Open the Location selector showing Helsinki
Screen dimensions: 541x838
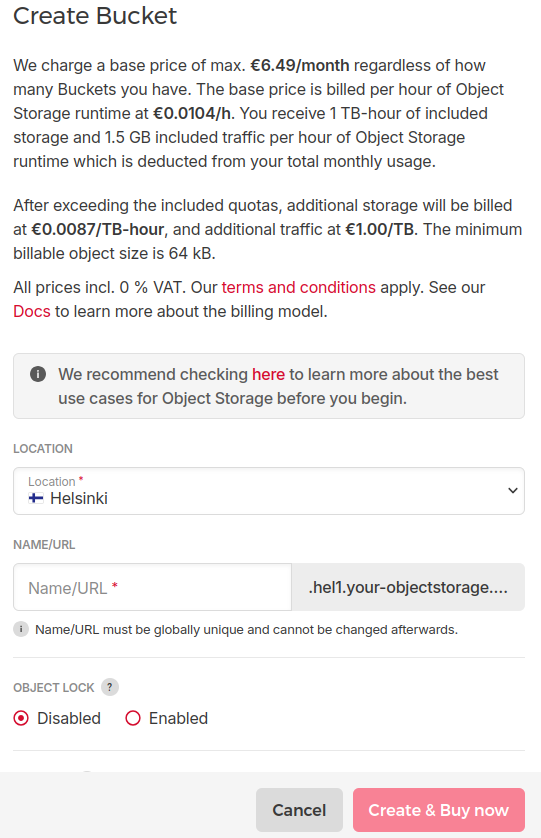click(x=269, y=491)
